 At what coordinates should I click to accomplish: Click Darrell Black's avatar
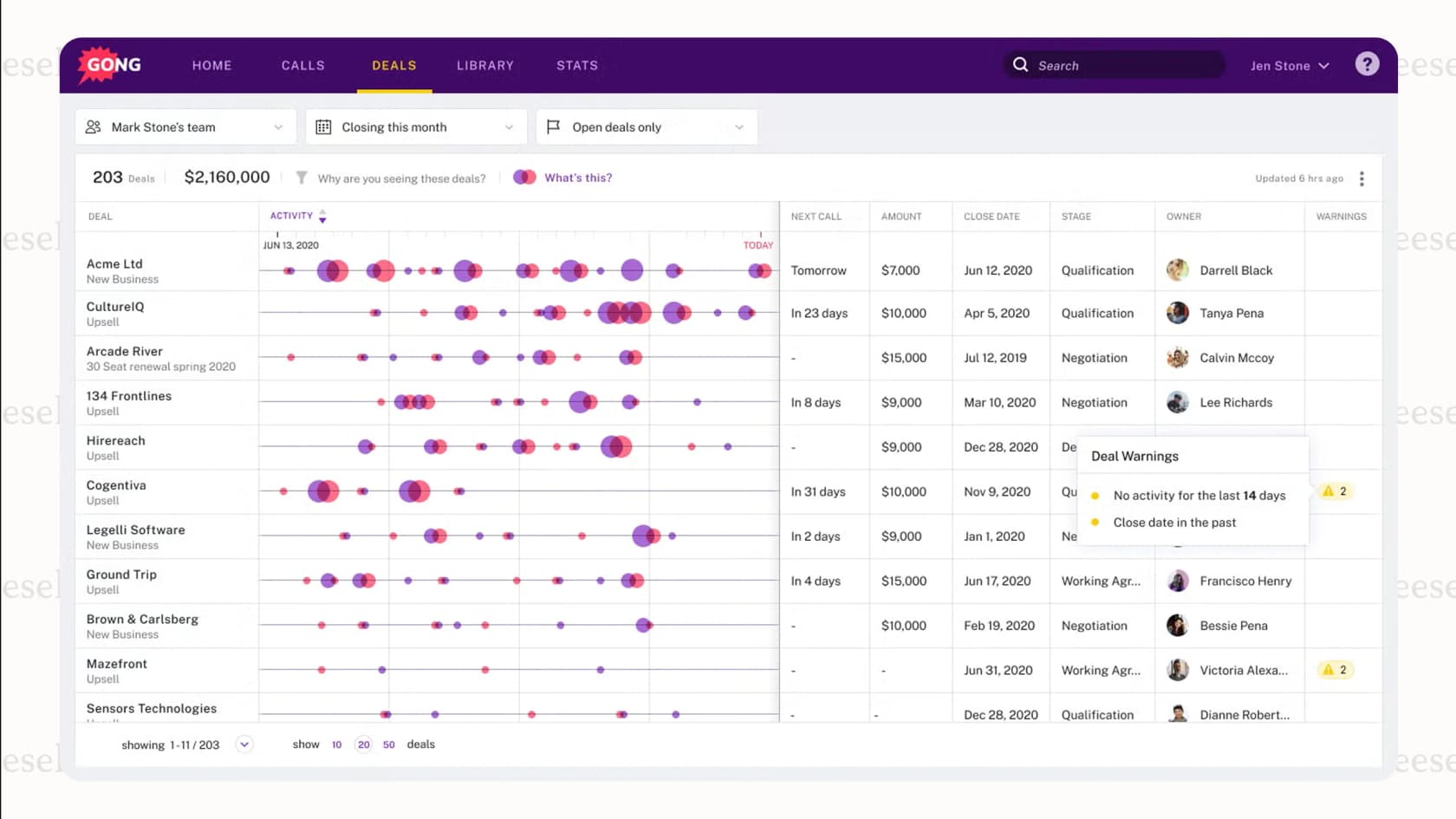(1177, 270)
